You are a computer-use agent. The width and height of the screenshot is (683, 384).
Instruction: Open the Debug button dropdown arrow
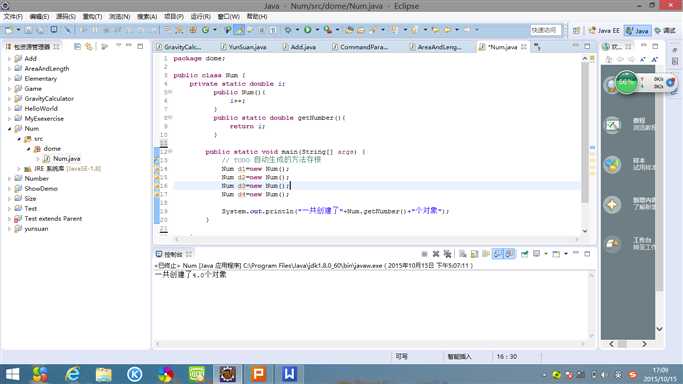click(298, 30)
